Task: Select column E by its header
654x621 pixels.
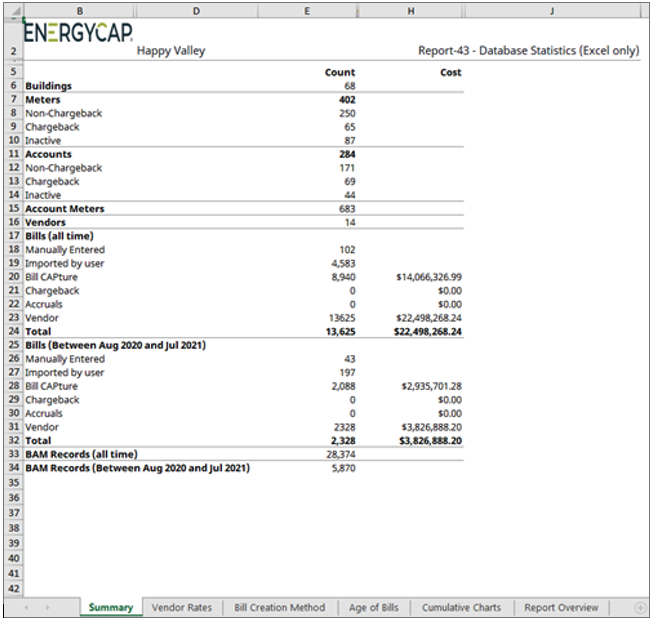Action: 306,10
